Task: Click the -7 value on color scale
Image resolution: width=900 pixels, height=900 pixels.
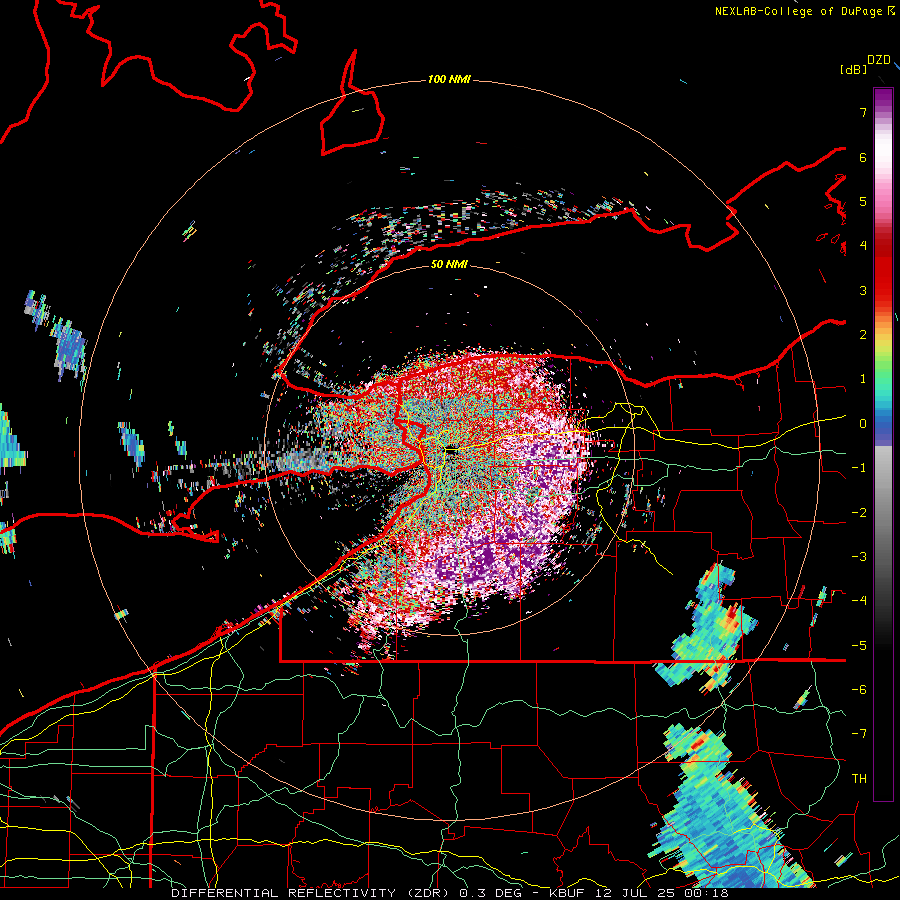Action: 859,734
